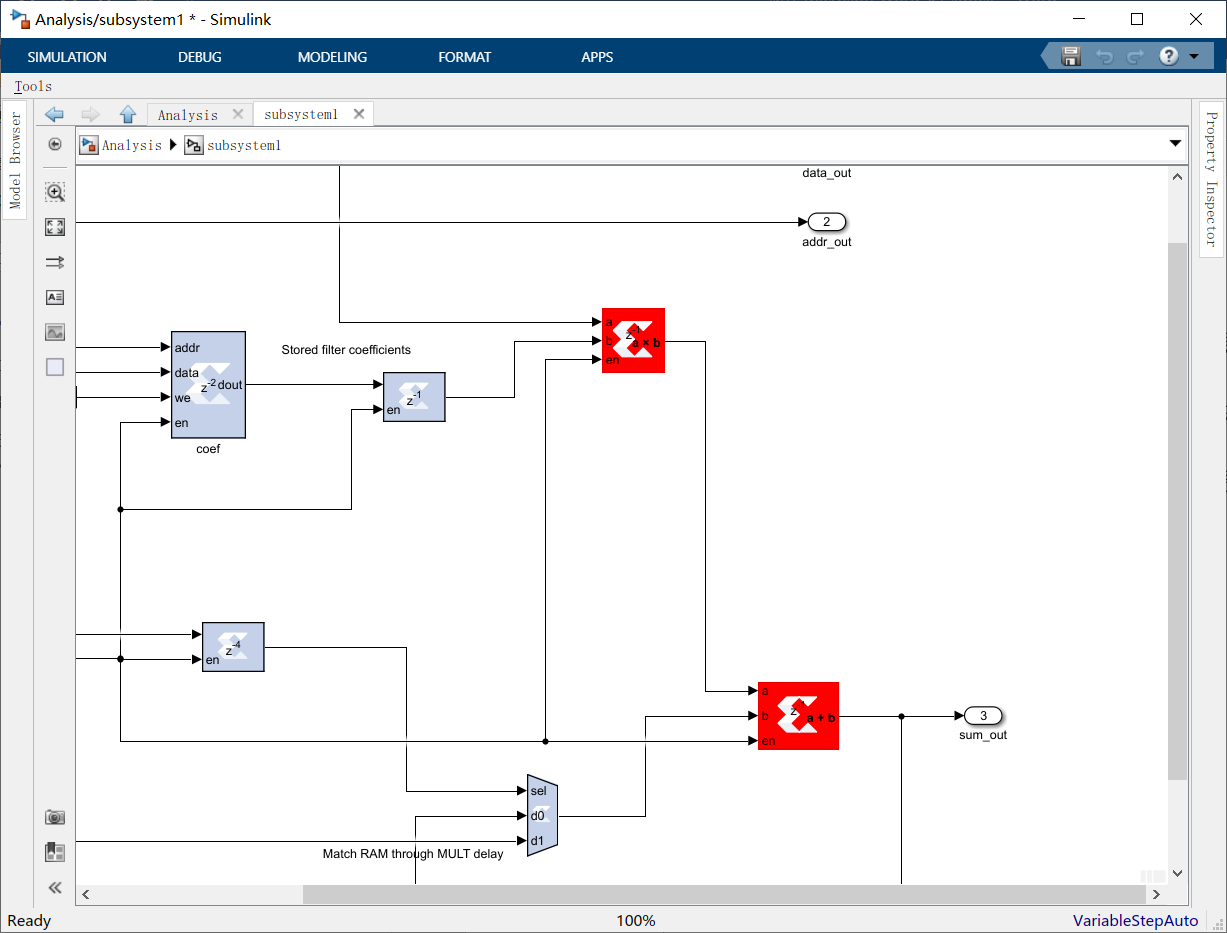This screenshot has width=1227, height=933.
Task: Open the MODELING ribbon tab
Action: point(332,57)
